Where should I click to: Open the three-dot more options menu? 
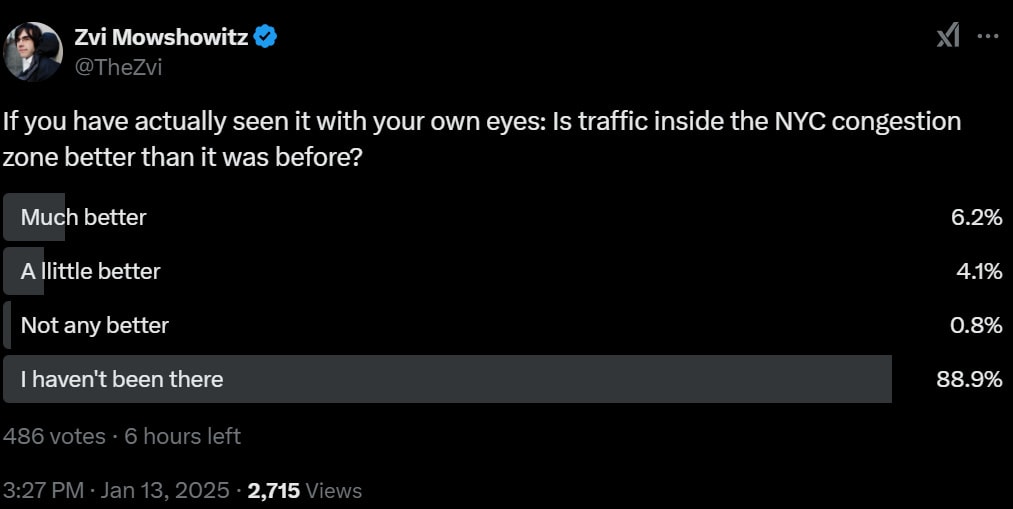click(x=988, y=36)
